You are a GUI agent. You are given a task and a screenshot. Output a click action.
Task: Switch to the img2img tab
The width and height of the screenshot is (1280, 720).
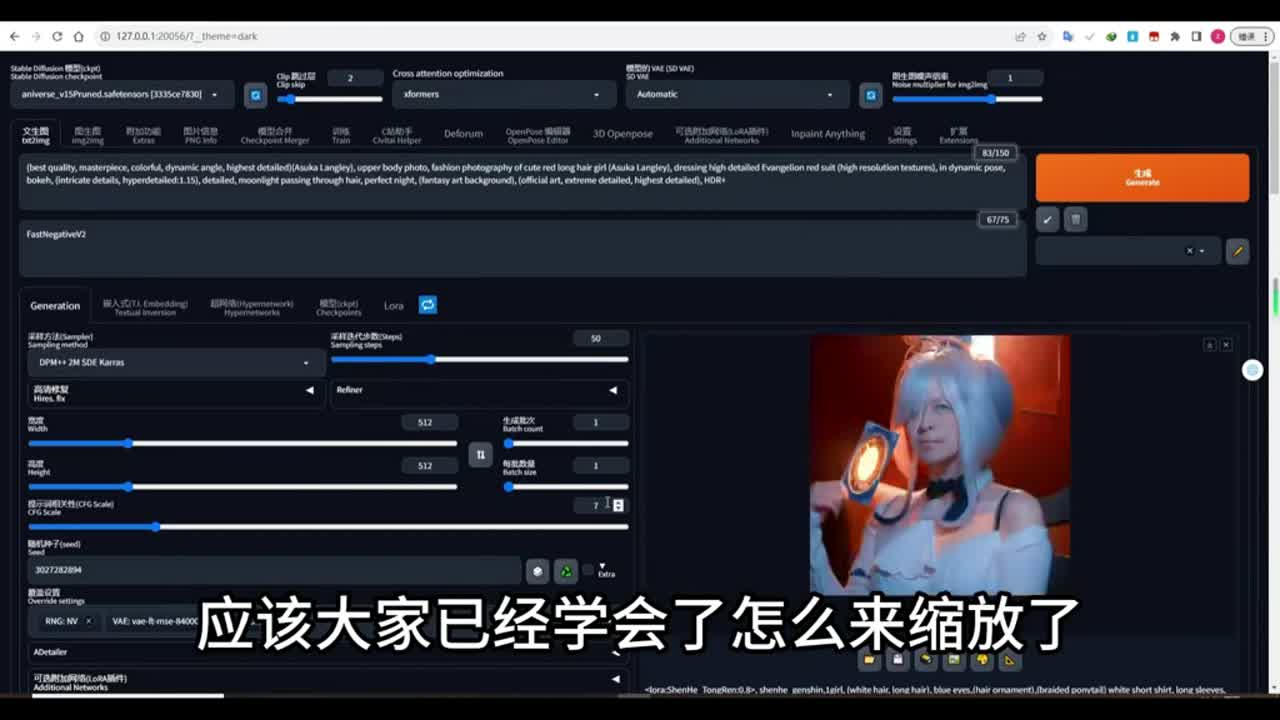[x=88, y=135]
